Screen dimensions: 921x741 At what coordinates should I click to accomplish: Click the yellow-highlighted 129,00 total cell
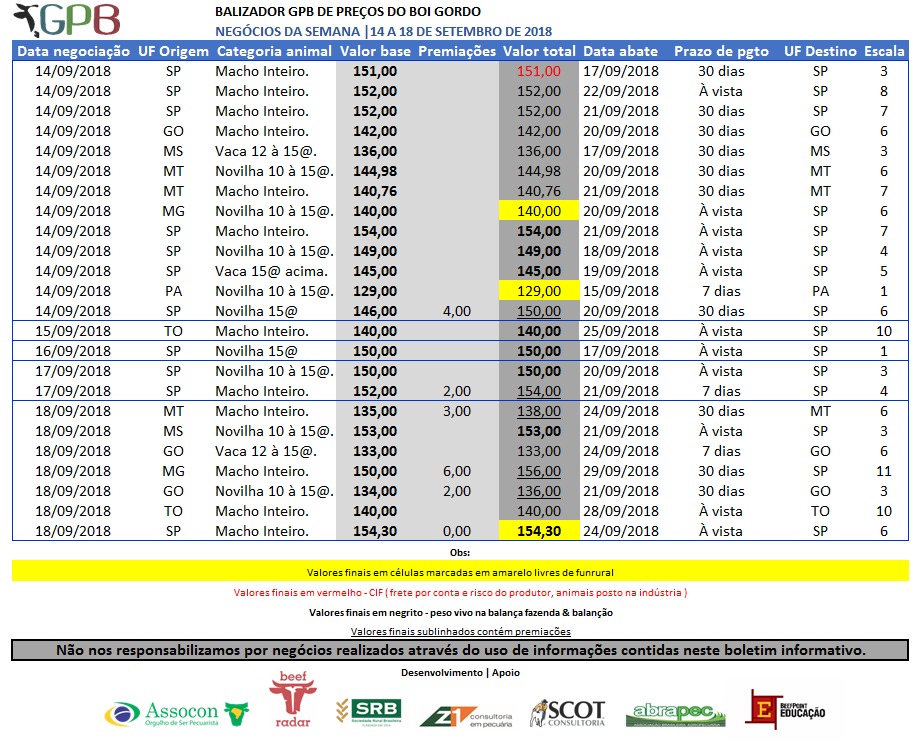(x=539, y=291)
